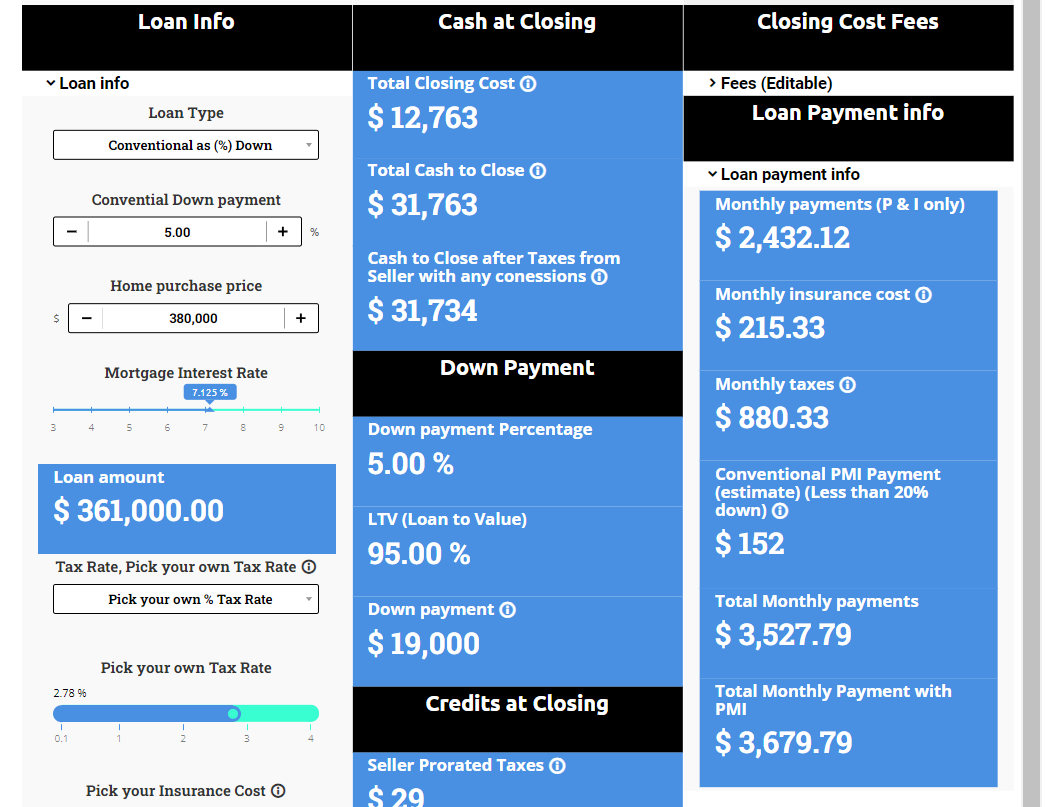This screenshot has width=1045, height=807.
Task: Decrease Home purchase price with minus button
Action: point(86,318)
